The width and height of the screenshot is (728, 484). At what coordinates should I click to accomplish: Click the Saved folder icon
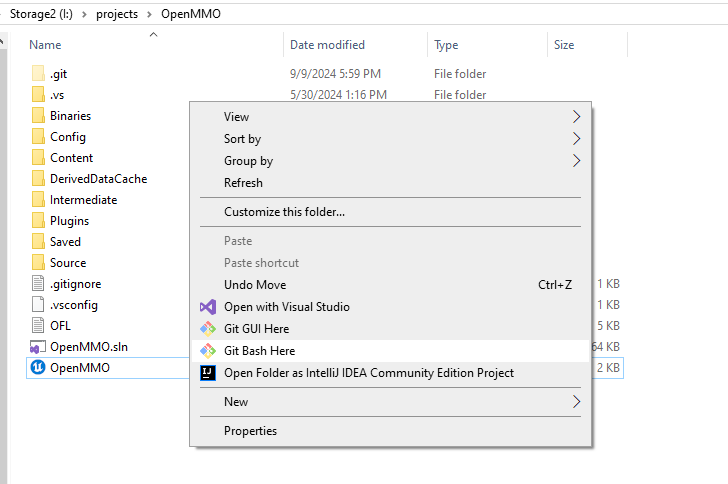(x=38, y=242)
